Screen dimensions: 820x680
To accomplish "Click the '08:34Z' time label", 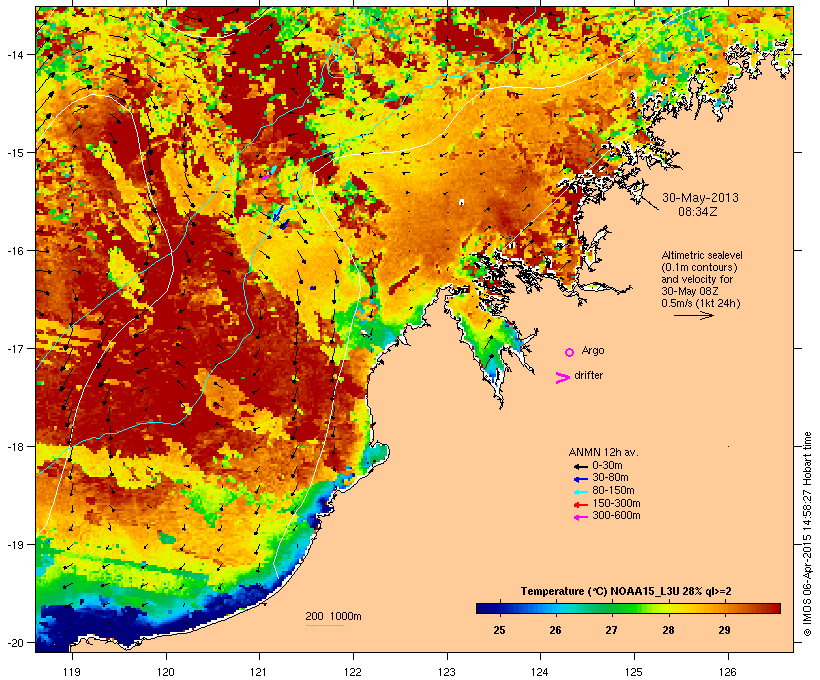I will (x=698, y=212).
